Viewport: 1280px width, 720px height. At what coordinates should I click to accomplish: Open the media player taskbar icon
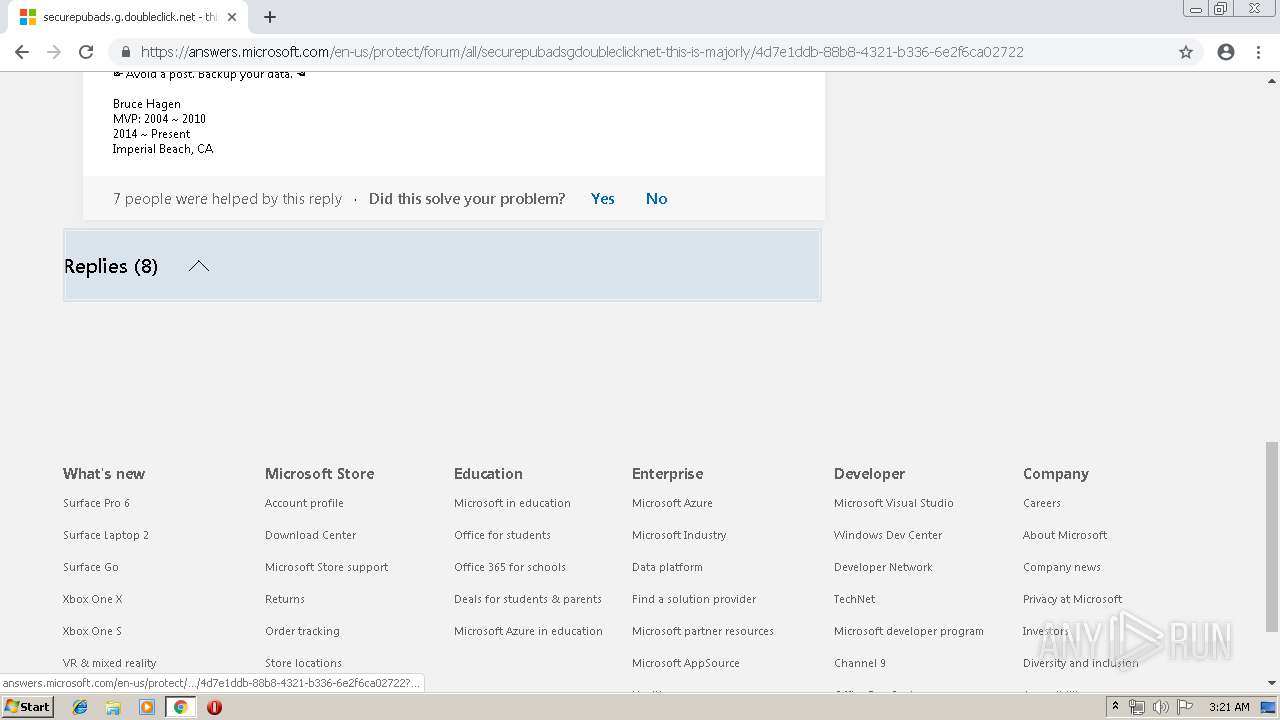pyautogui.click(x=147, y=707)
